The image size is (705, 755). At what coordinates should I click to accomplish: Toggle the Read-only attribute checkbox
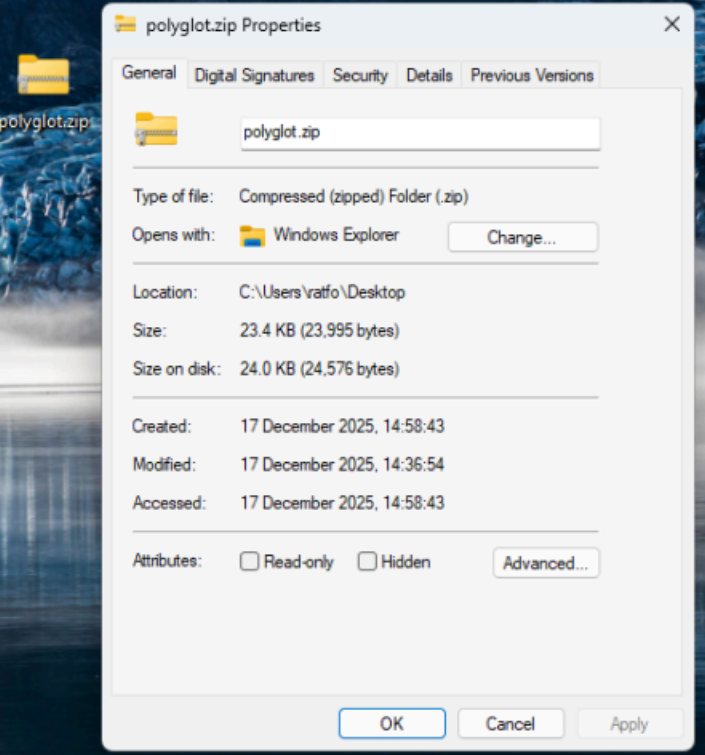pos(249,562)
